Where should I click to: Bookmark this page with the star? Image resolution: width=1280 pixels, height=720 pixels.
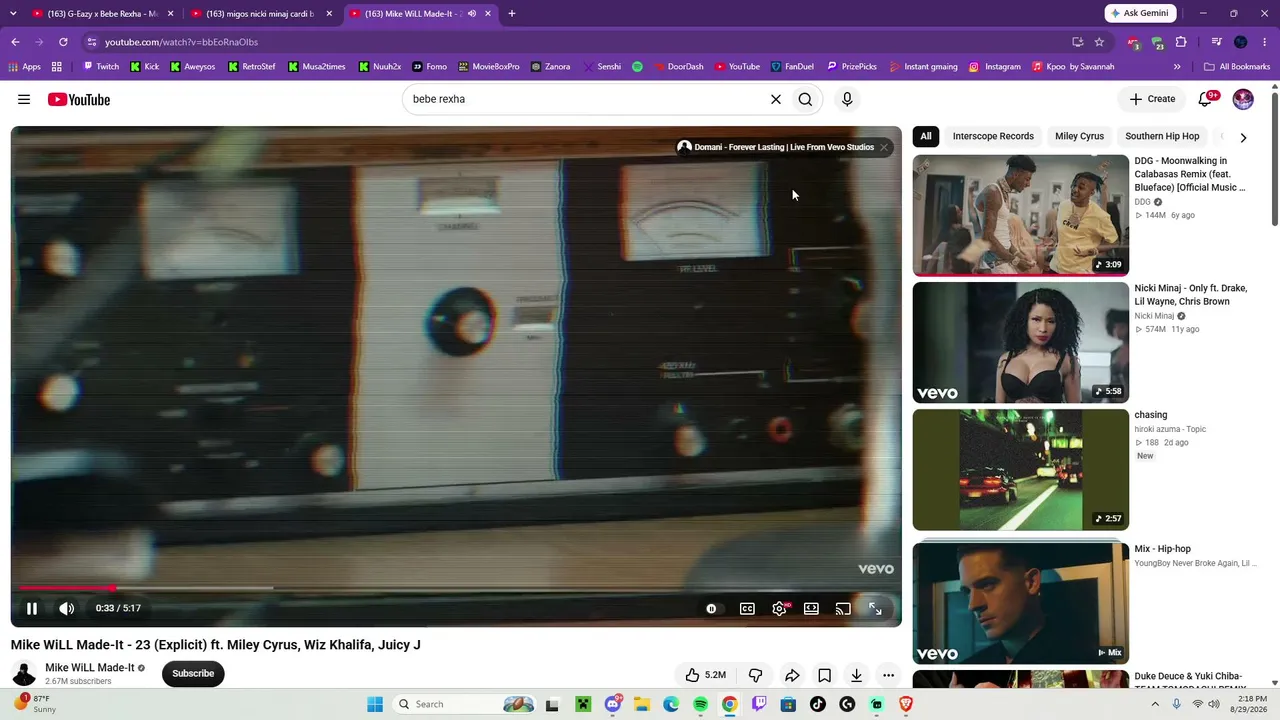pyautogui.click(x=1099, y=42)
